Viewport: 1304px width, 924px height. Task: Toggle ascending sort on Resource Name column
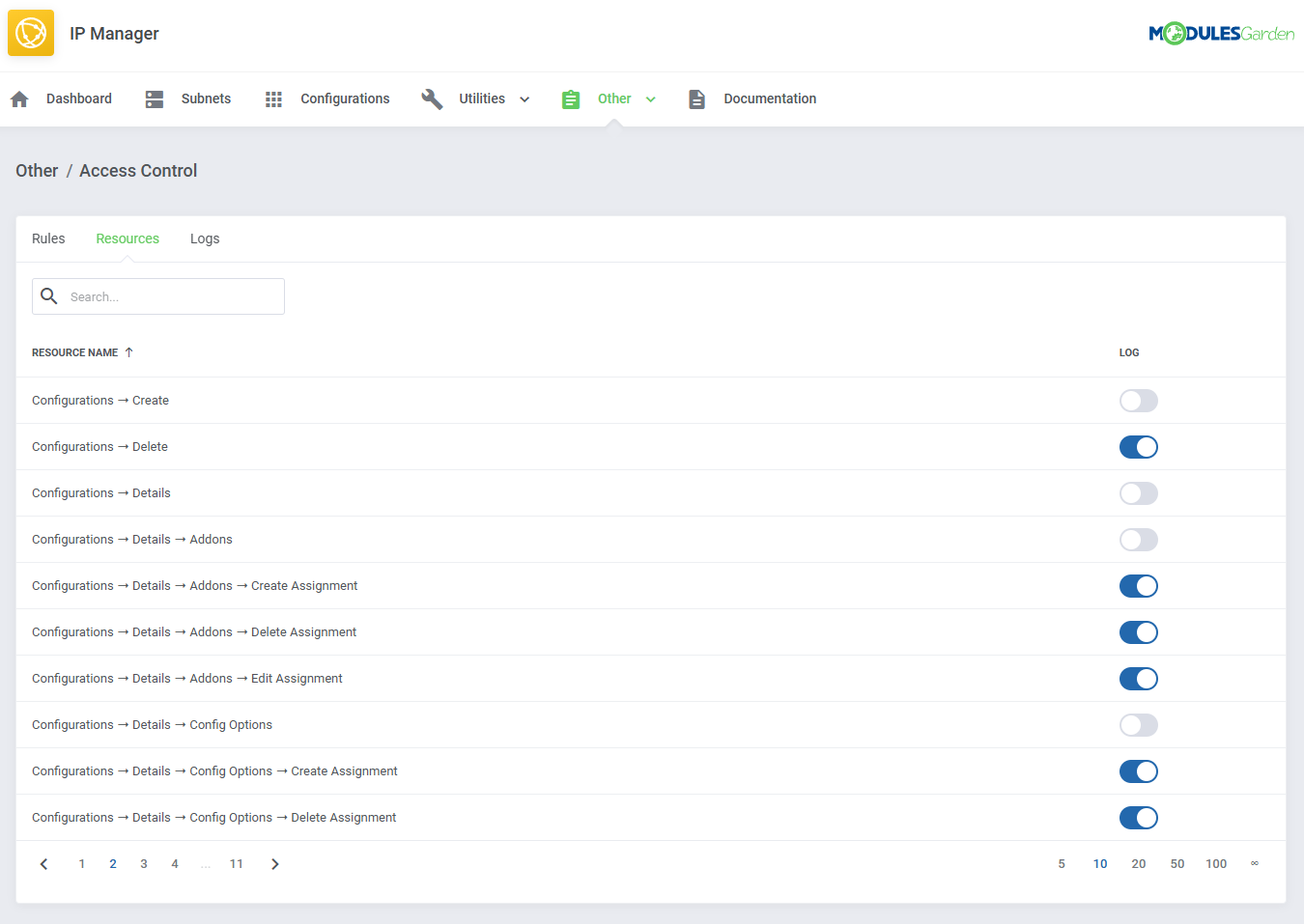128,352
